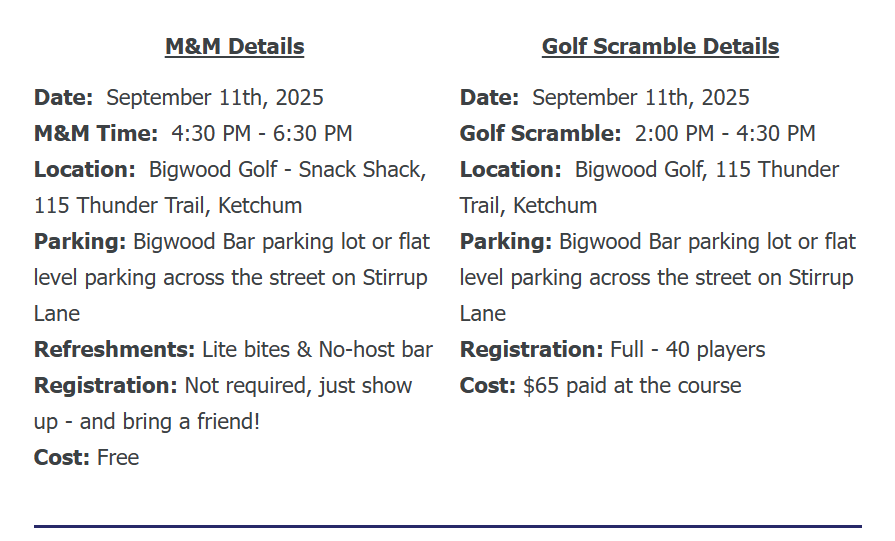
Task: Click the "2:00 PM - 4:30 PM" time text
Action: pyautogui.click(x=725, y=133)
